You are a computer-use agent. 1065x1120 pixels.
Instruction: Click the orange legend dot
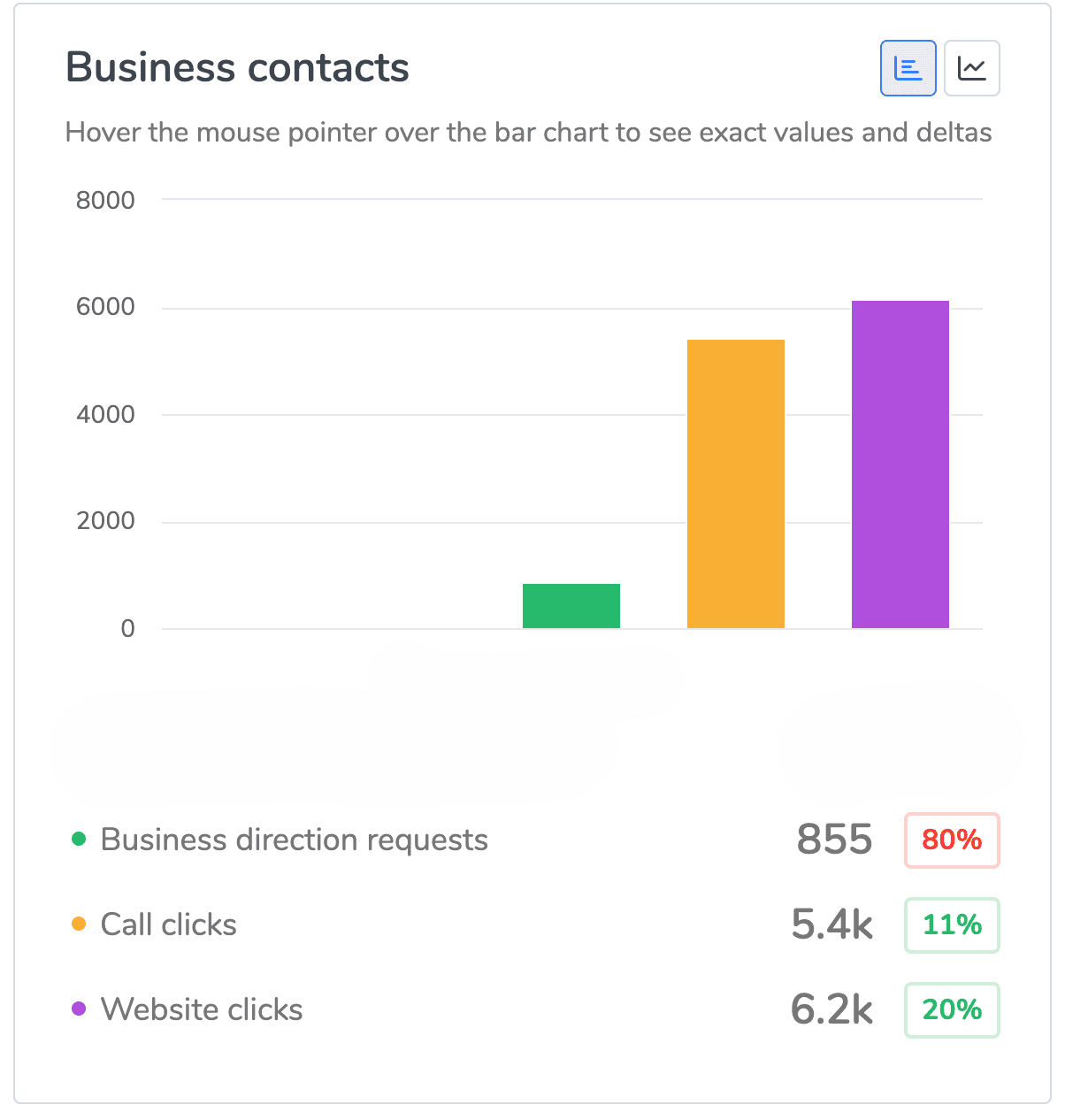(79, 924)
